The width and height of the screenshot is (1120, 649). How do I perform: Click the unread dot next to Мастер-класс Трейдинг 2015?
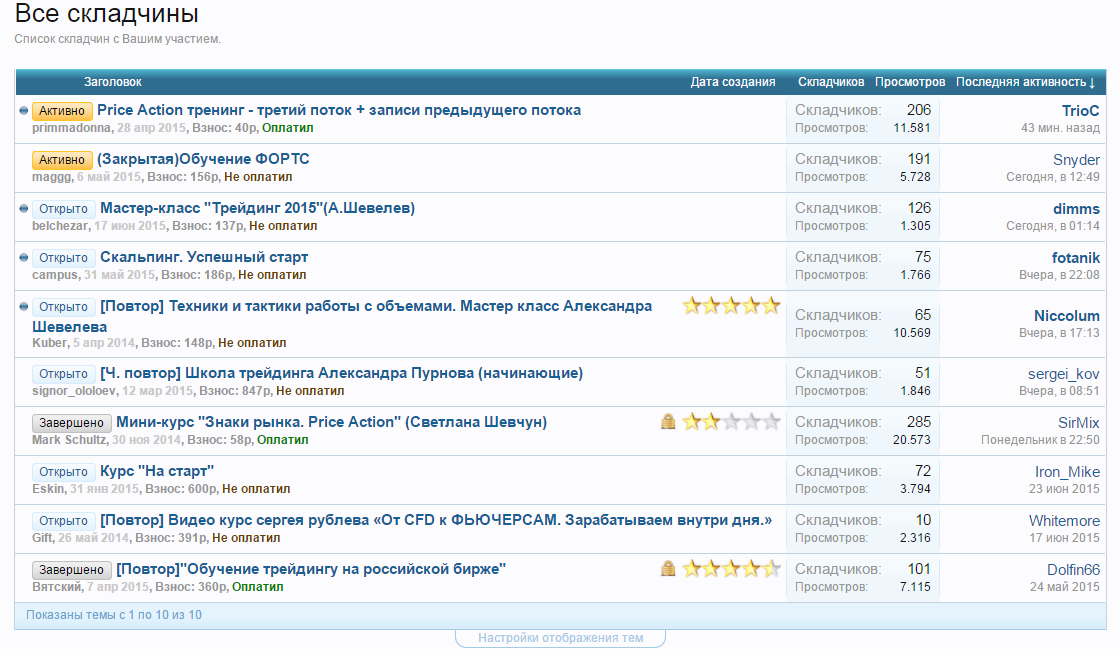[x=24, y=208]
